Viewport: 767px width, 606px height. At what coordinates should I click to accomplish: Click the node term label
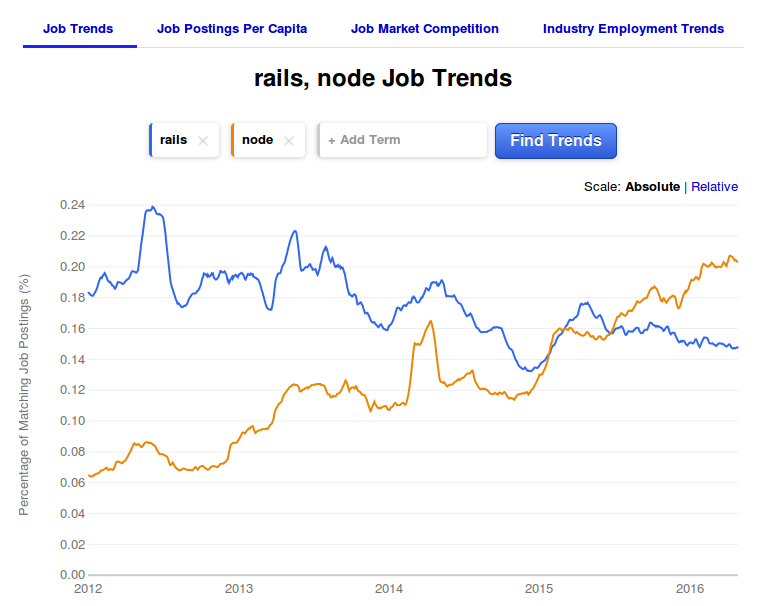coord(257,140)
